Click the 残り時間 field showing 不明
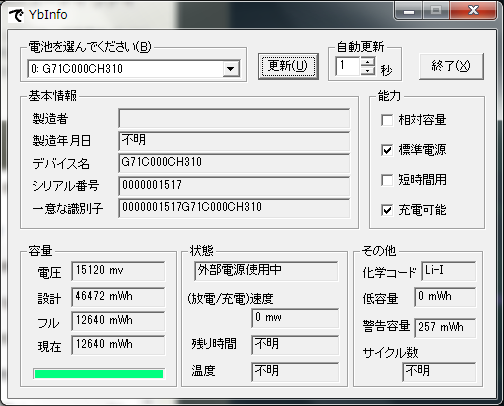 [x=295, y=345]
